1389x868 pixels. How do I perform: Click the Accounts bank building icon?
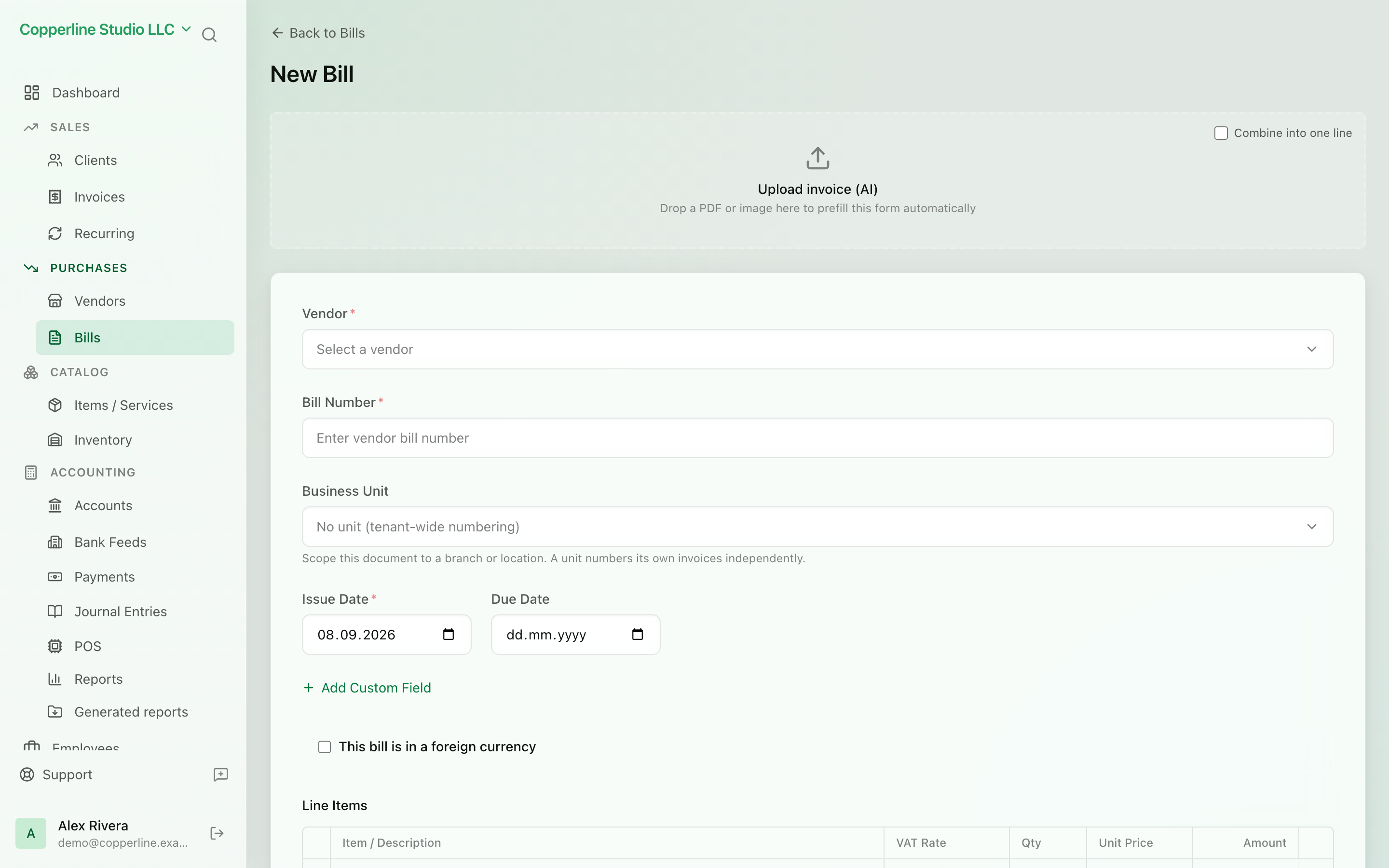[55, 505]
